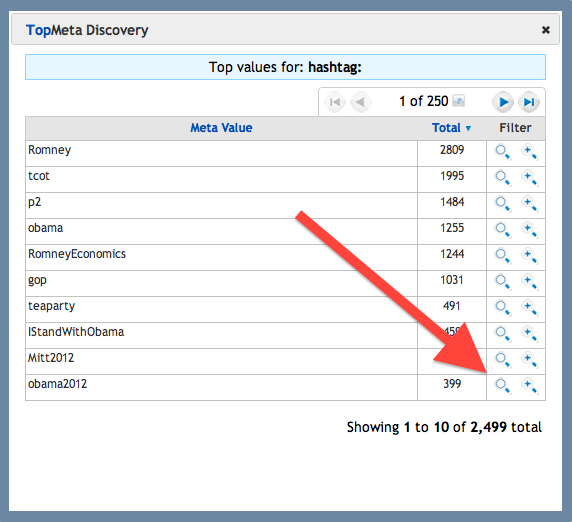Screen dimensions: 572x522
Task: Click the plus magnifier filter icon for p2
Action: (x=529, y=204)
